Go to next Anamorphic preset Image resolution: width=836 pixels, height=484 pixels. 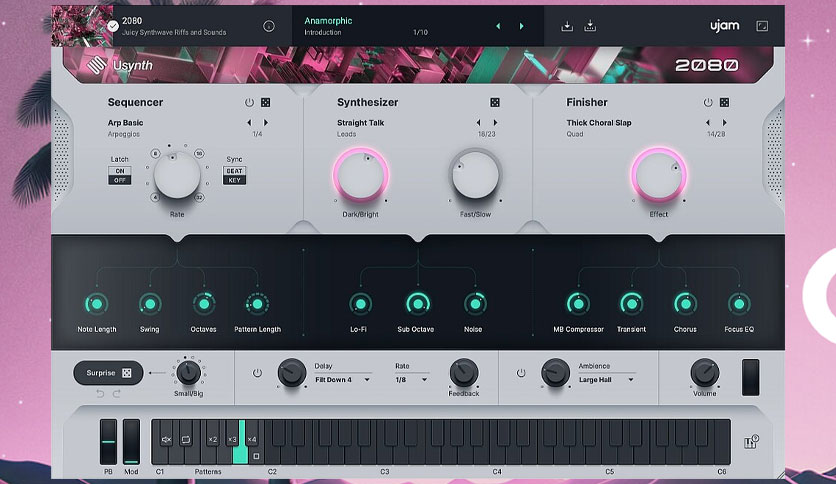click(x=521, y=26)
